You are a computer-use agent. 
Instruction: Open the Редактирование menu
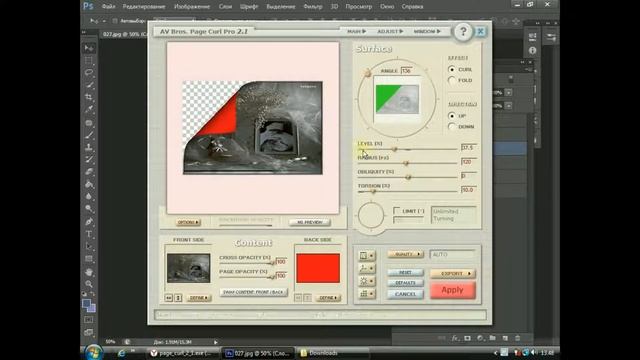click(144, 7)
